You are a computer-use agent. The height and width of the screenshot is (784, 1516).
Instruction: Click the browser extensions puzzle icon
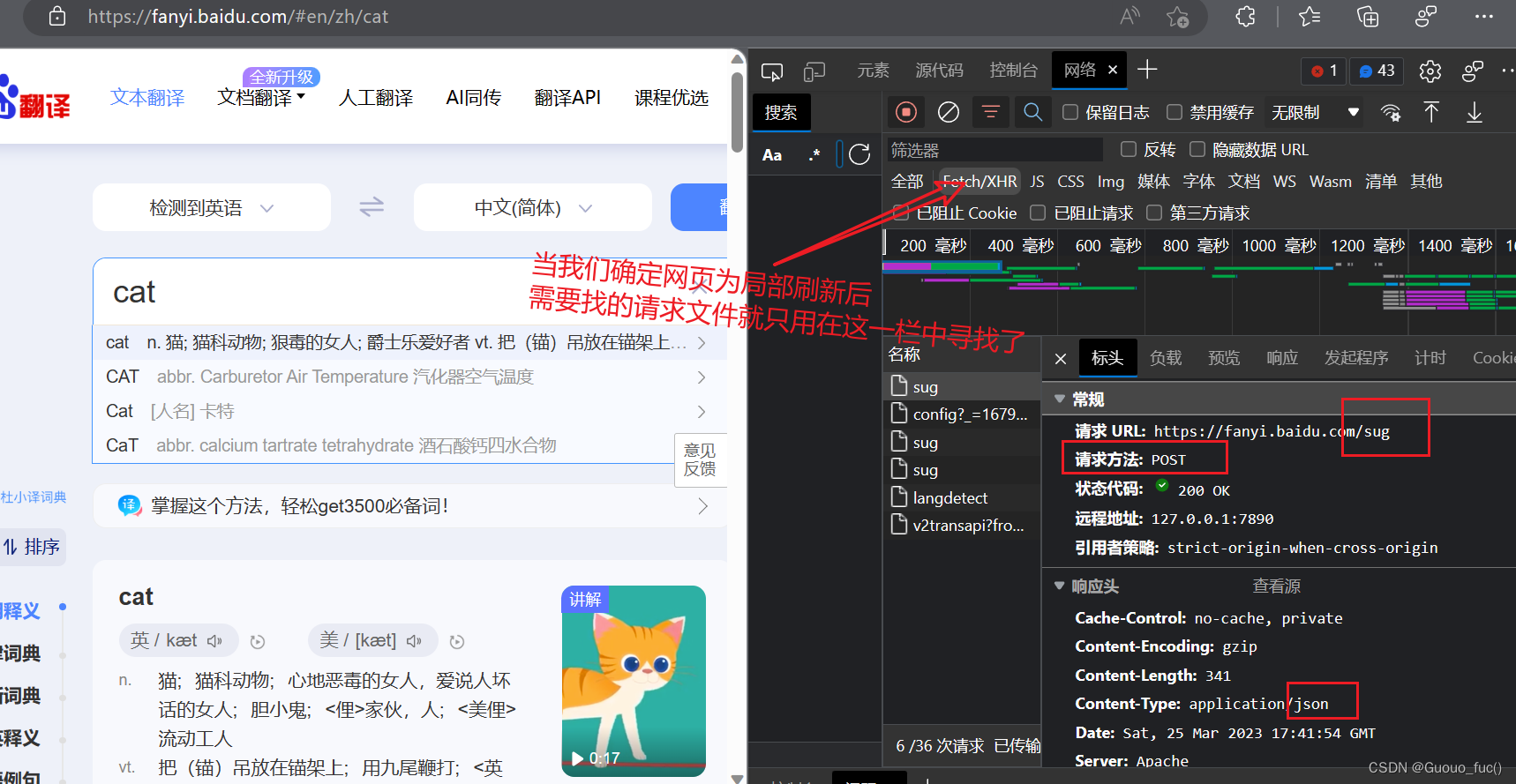(1245, 16)
